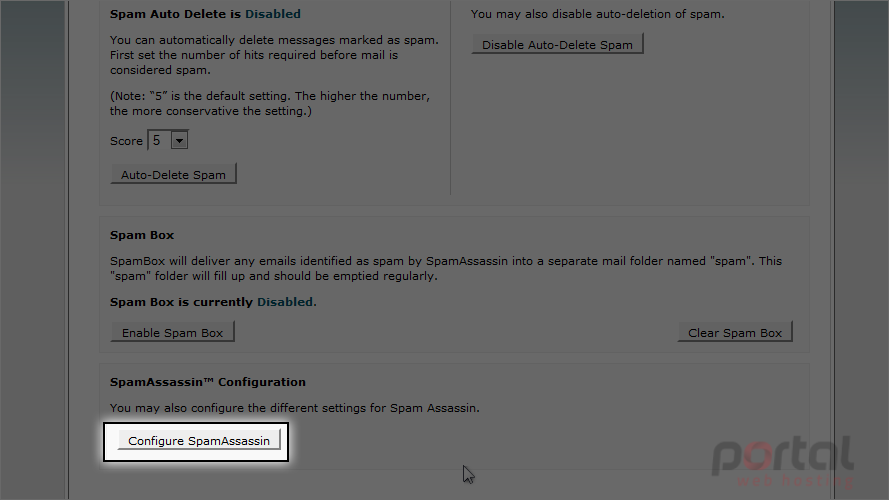Open the Score dropdown arrow
Screen dimensions: 889x500
click(x=179, y=140)
